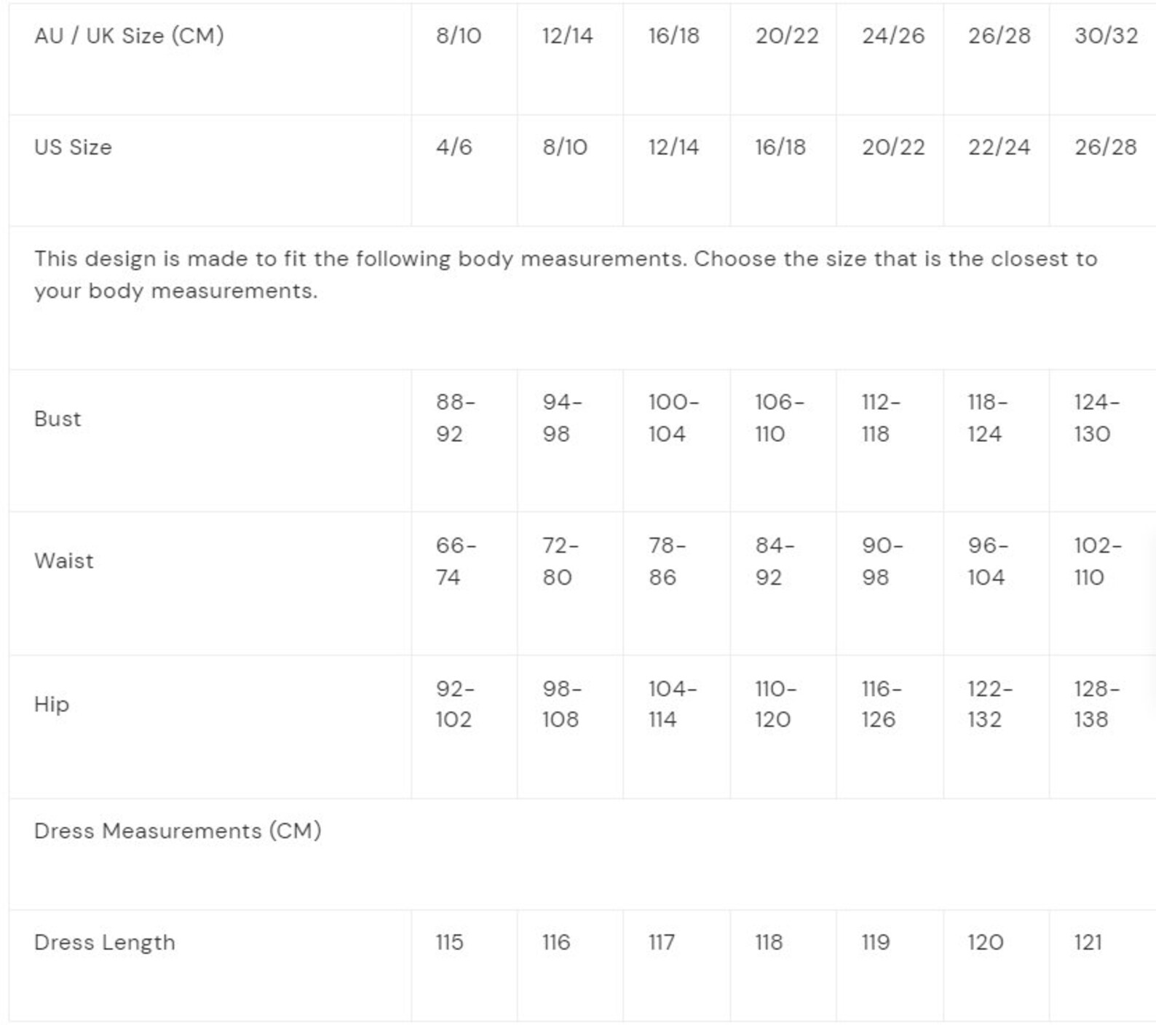Select US size 16/18 cell
This screenshot has height=1036, width=1156.
point(780,147)
